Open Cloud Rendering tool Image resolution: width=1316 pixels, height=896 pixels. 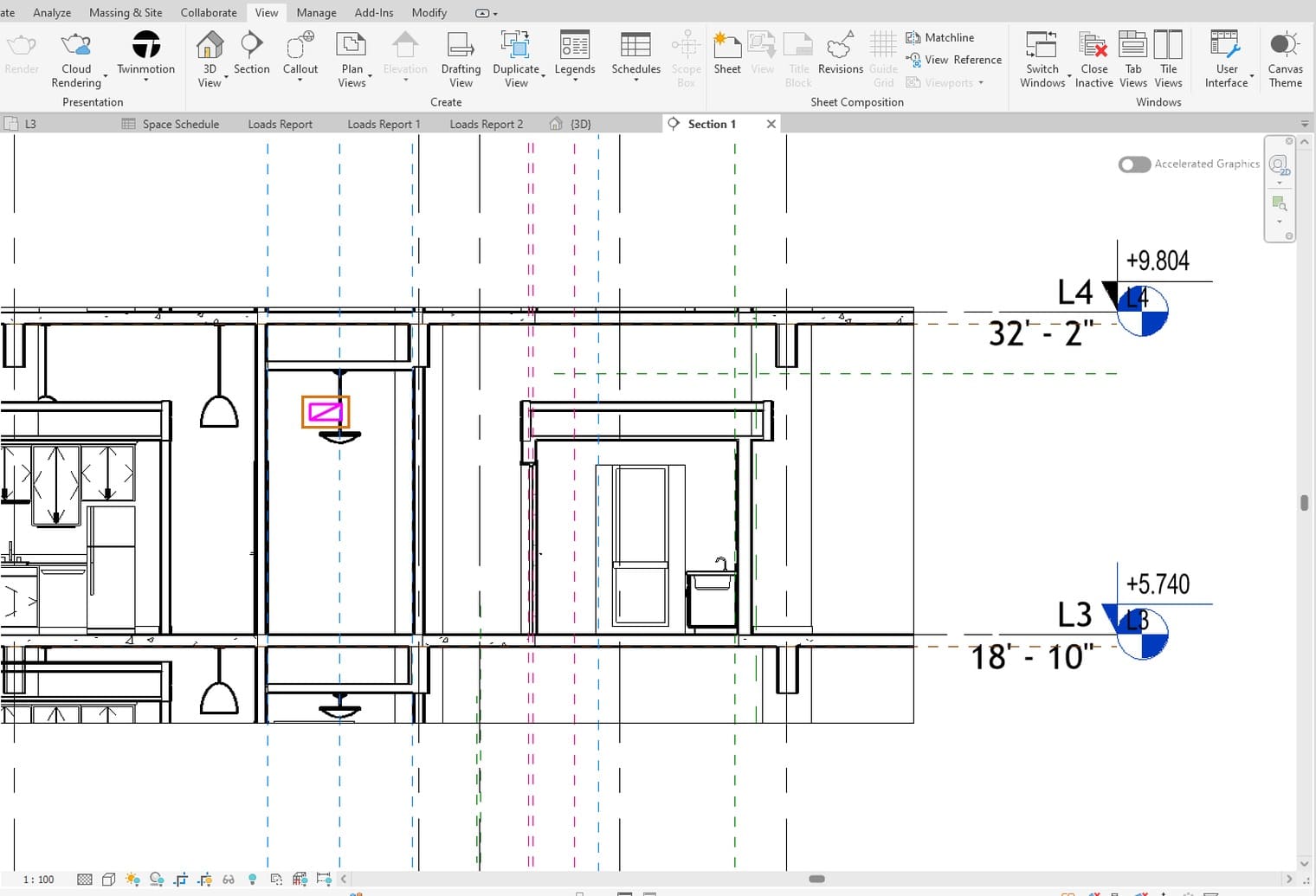(x=76, y=58)
